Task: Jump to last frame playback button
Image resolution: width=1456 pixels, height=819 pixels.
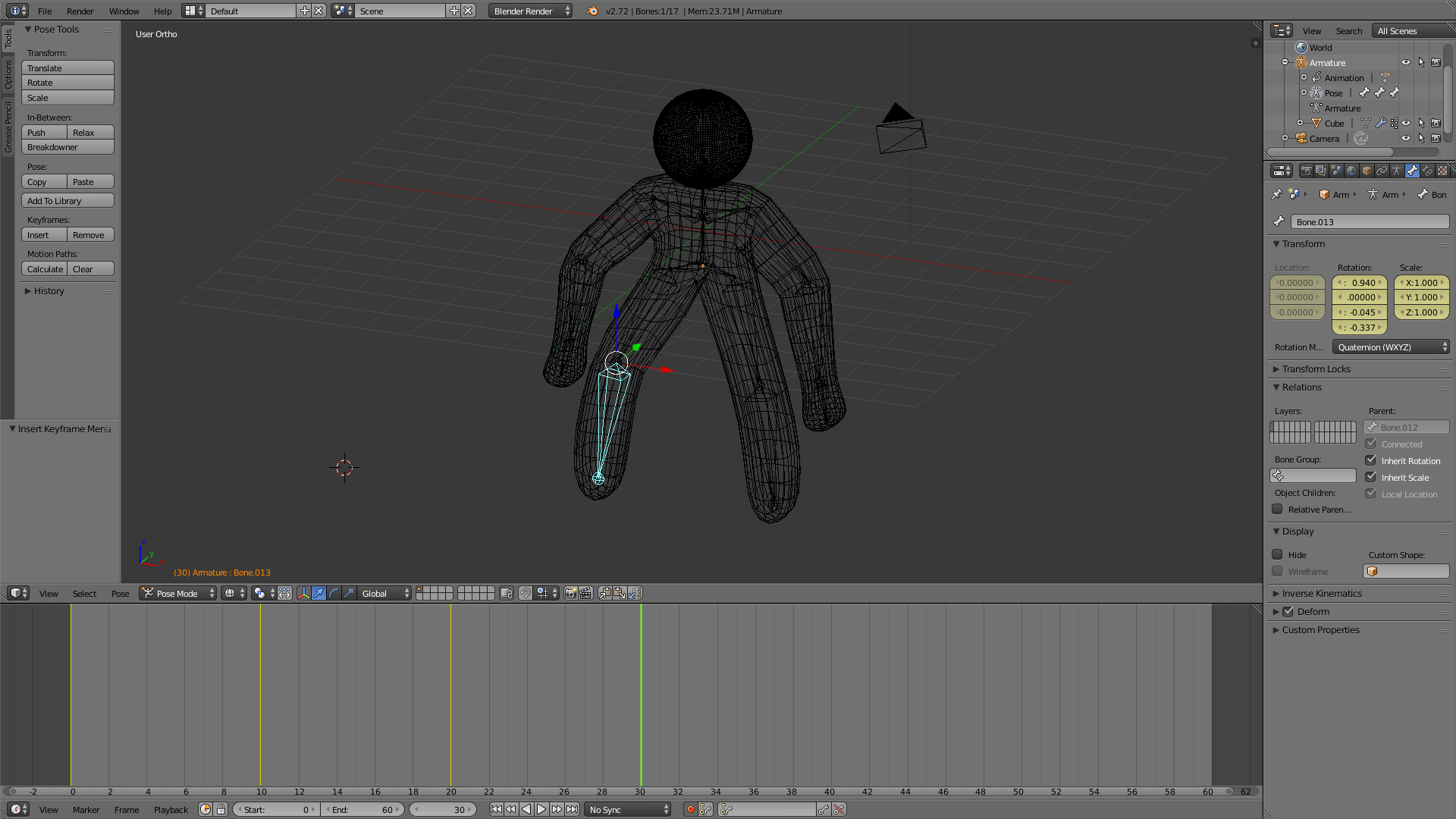Action: coord(573,810)
